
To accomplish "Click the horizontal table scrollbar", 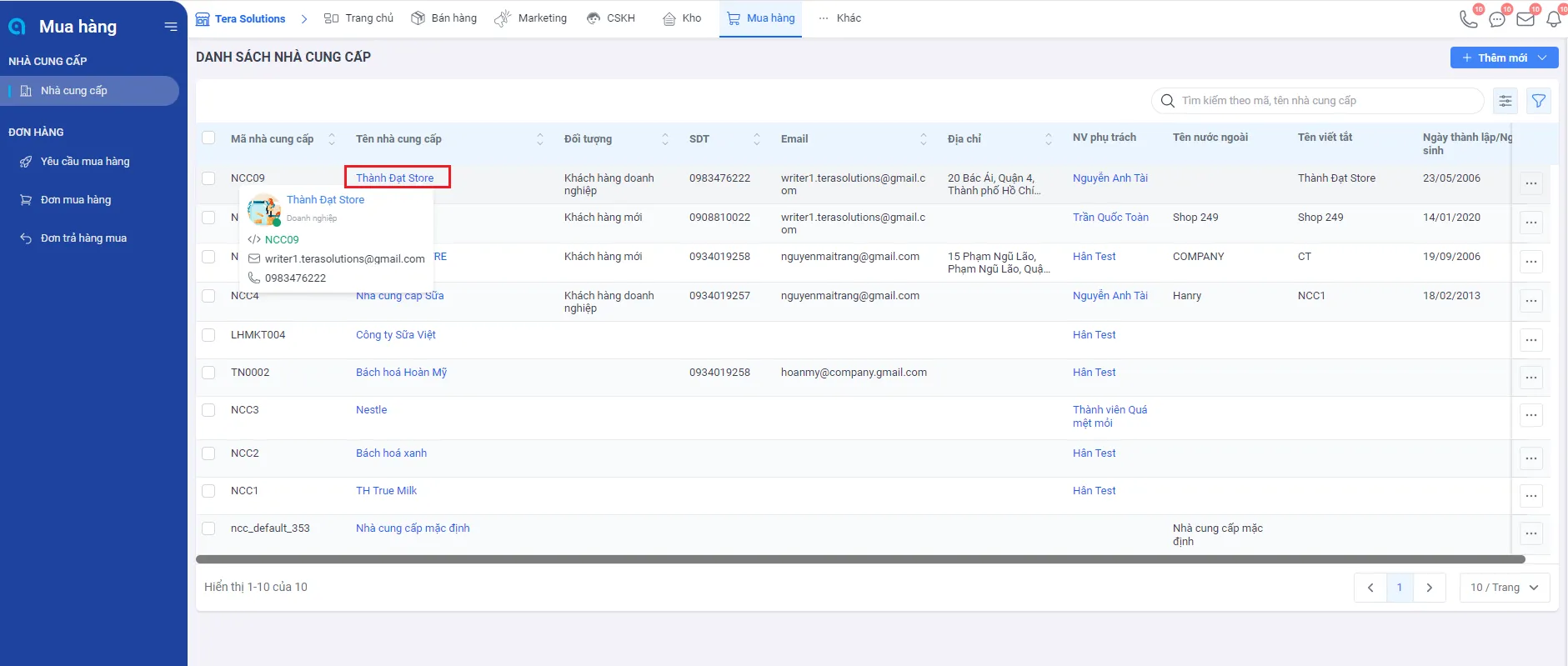I will [x=860, y=559].
